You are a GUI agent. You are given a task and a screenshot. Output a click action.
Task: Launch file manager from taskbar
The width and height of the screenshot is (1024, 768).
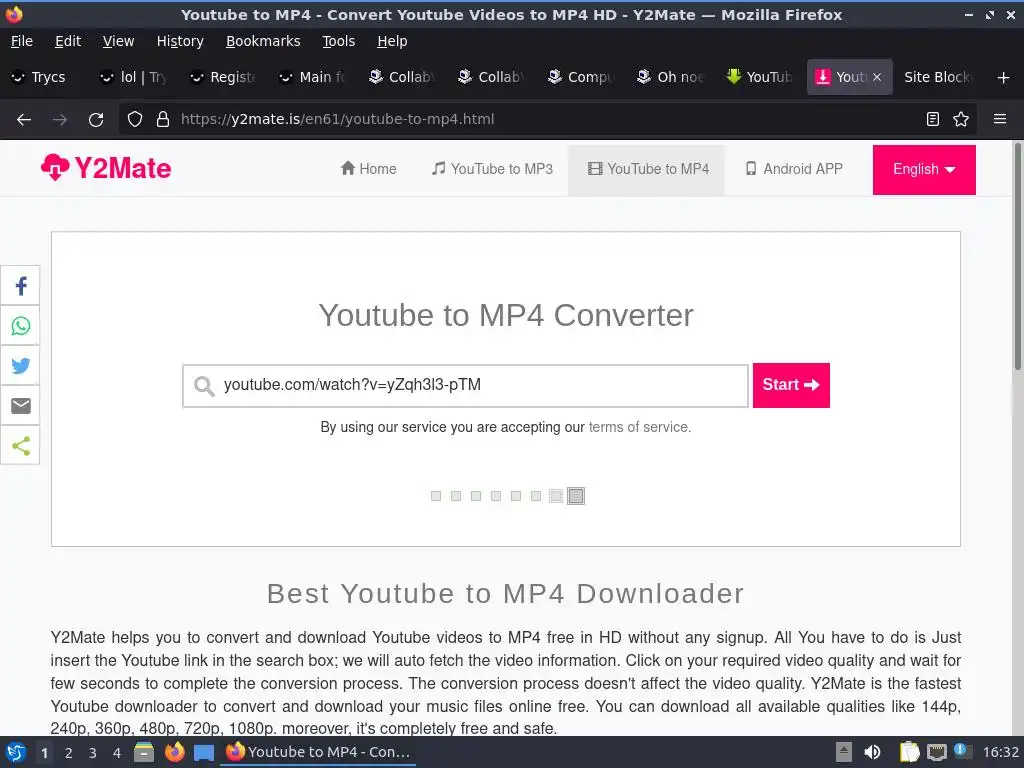144,752
